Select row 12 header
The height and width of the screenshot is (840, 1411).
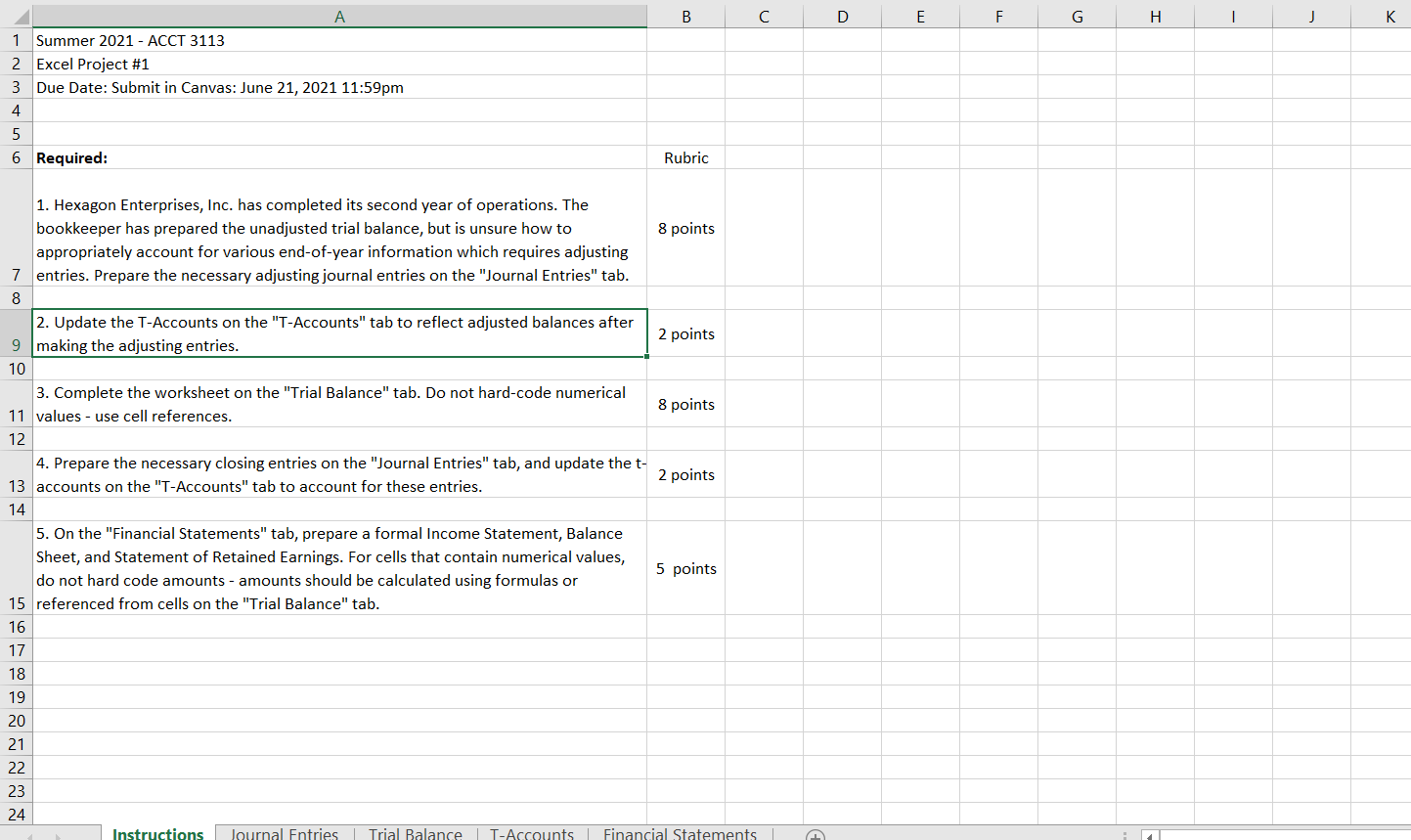pos(16,439)
